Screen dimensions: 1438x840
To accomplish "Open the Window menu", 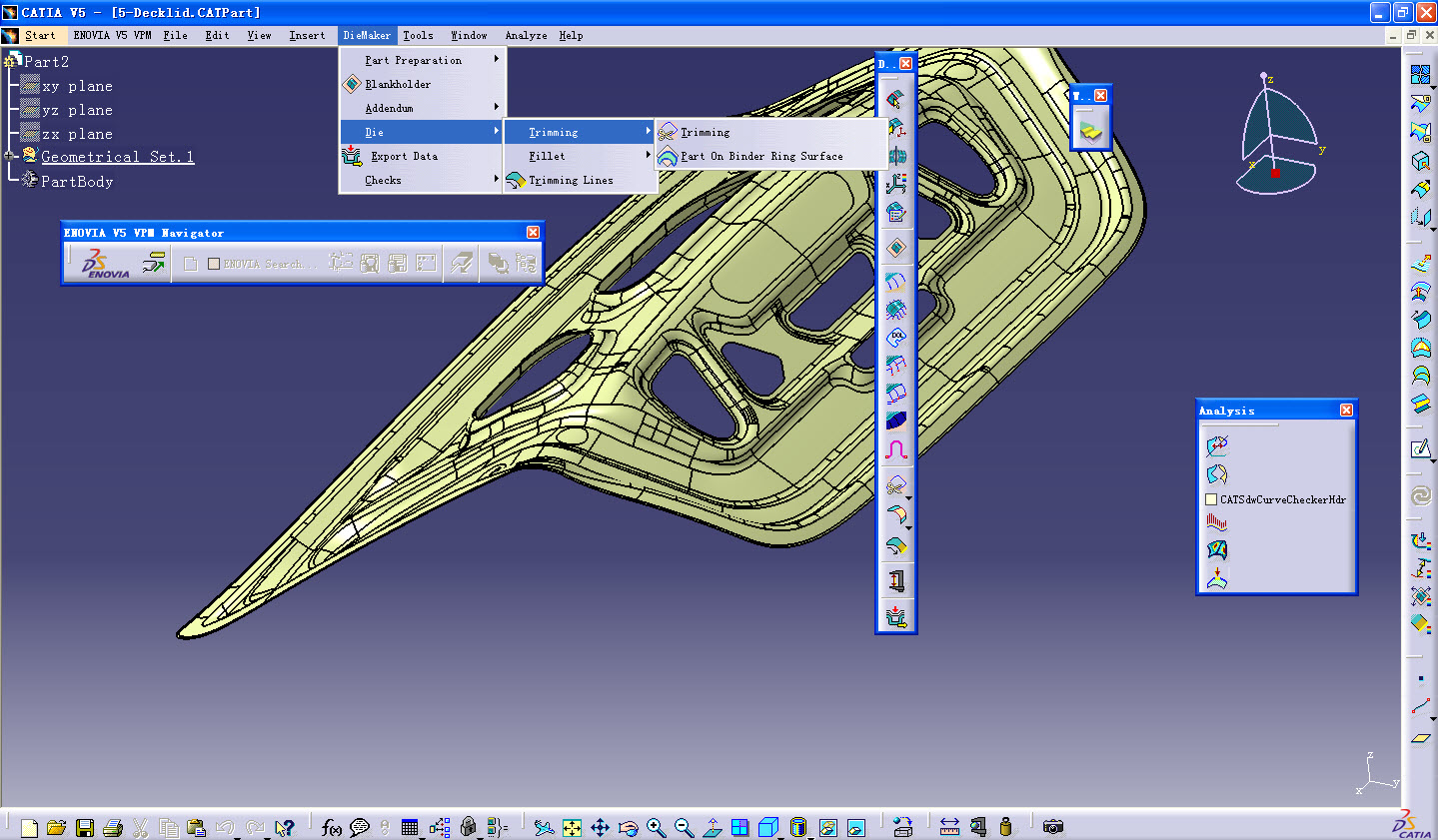I will coord(469,35).
